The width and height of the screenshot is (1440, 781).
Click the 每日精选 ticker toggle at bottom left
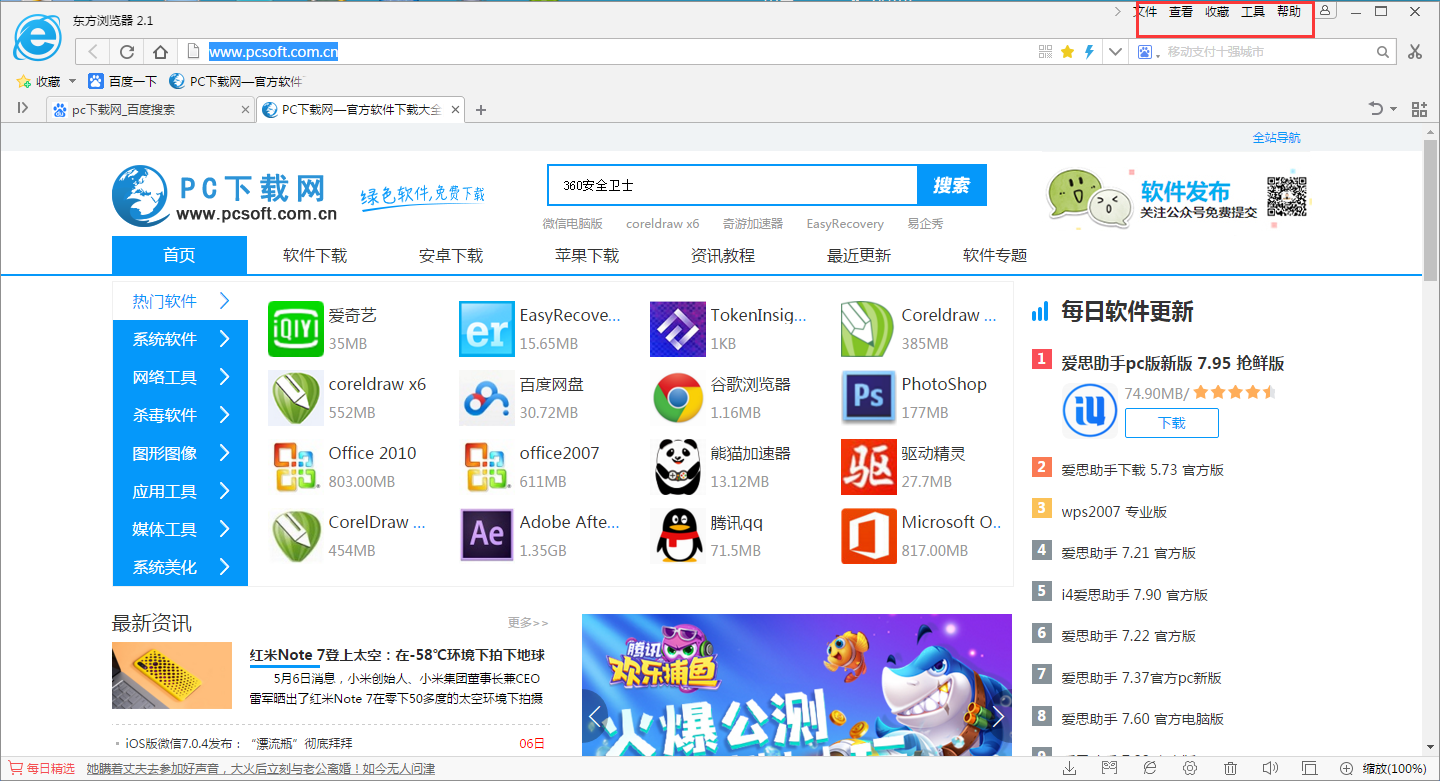point(39,769)
